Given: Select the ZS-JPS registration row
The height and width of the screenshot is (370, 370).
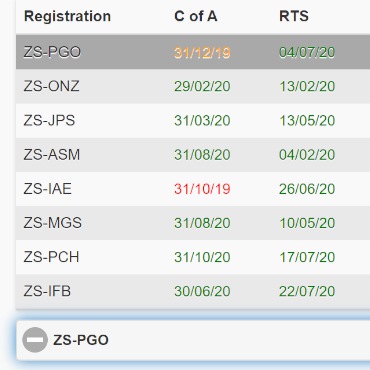Looking at the screenshot, I should (x=193, y=121).
